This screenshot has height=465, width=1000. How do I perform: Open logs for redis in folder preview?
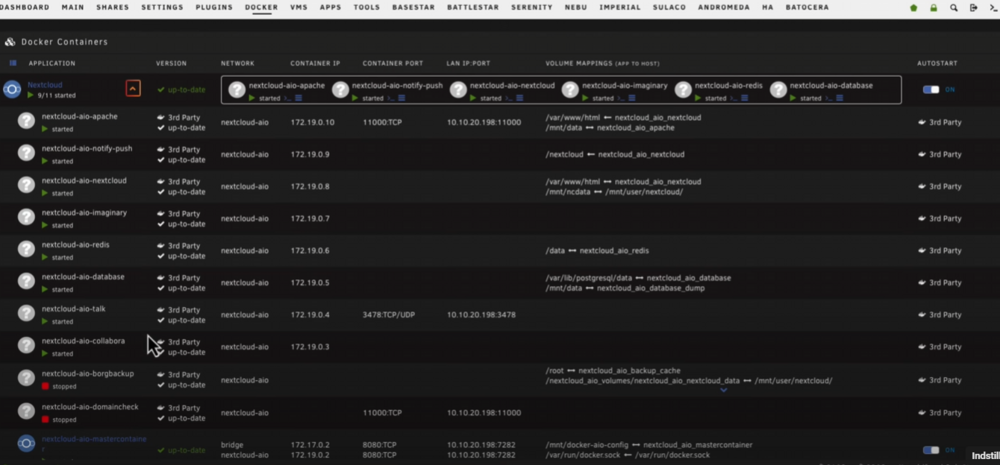click(x=744, y=98)
